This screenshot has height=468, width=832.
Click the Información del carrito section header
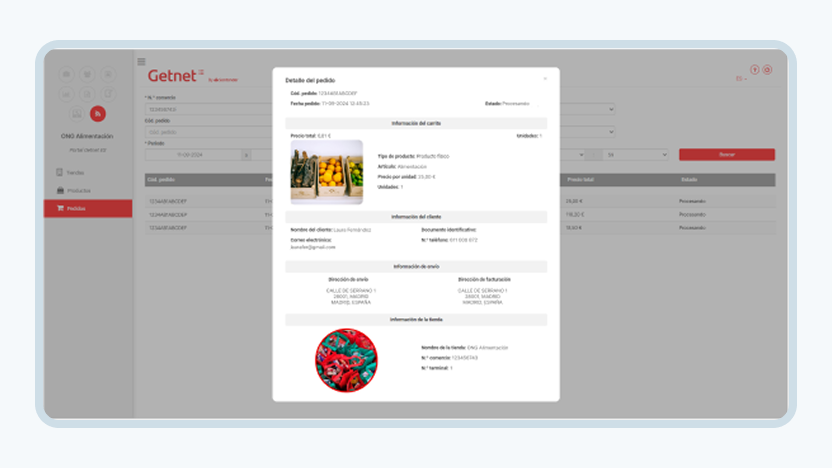pos(416,123)
